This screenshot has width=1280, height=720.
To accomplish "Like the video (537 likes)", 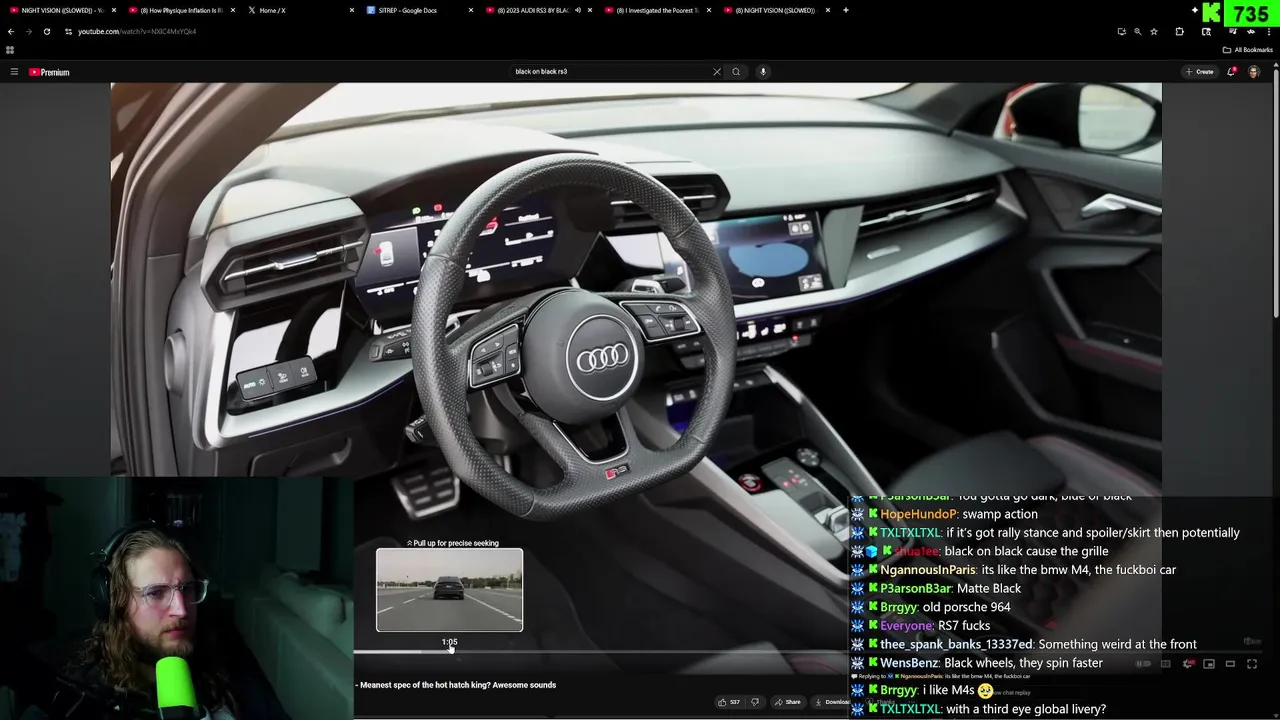I will click(728, 702).
